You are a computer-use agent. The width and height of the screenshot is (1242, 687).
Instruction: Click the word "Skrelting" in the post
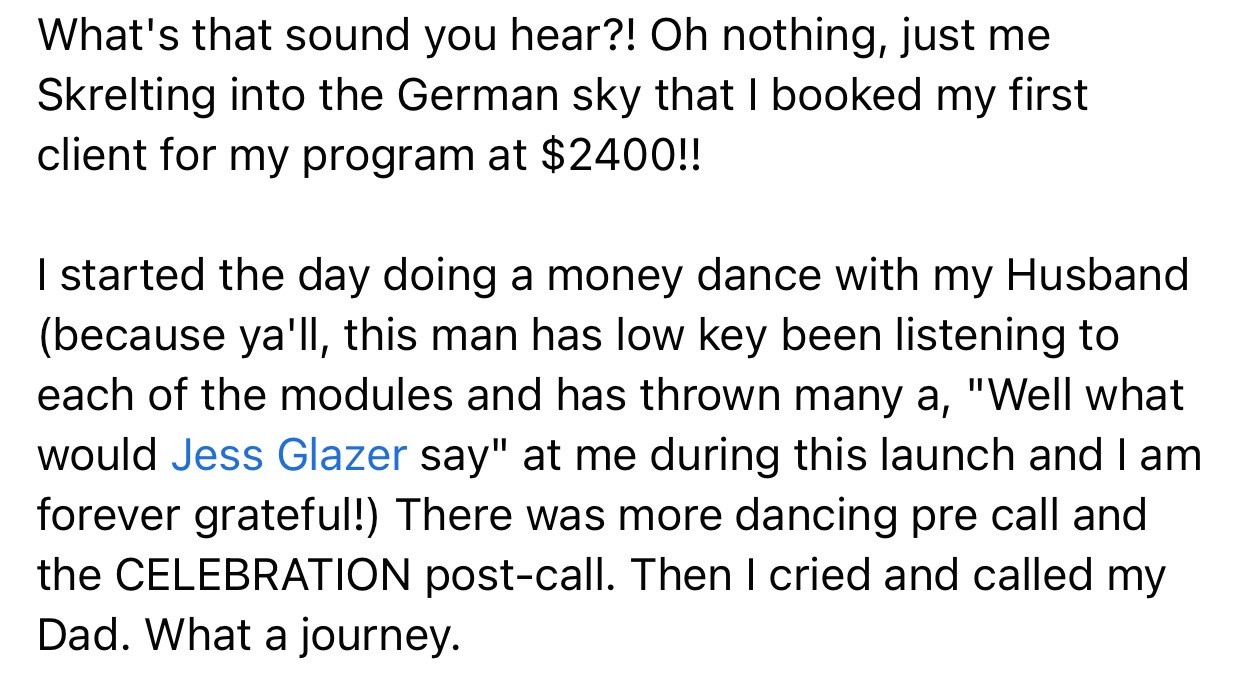click(125, 96)
